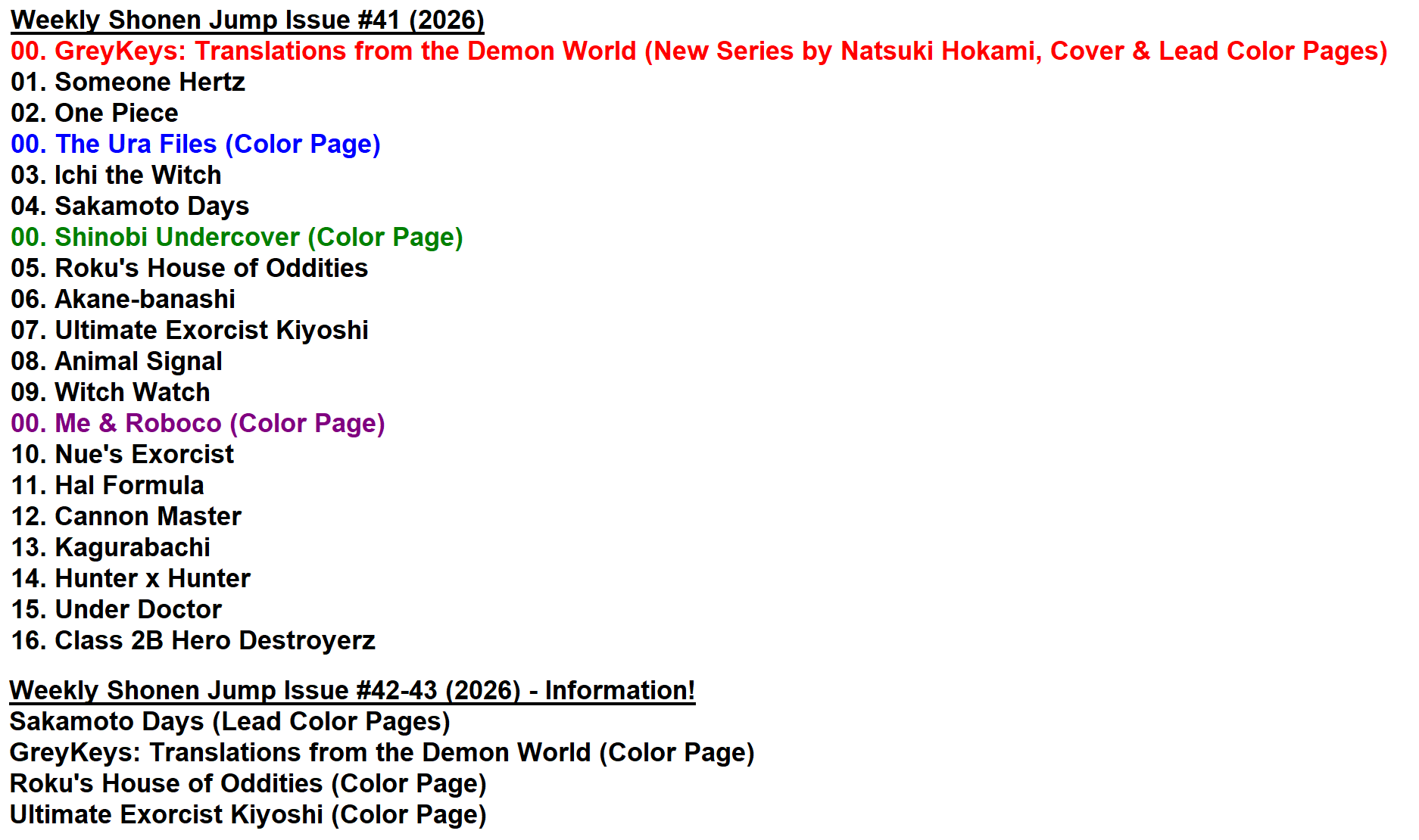Select the One Piece entry

coord(95,113)
